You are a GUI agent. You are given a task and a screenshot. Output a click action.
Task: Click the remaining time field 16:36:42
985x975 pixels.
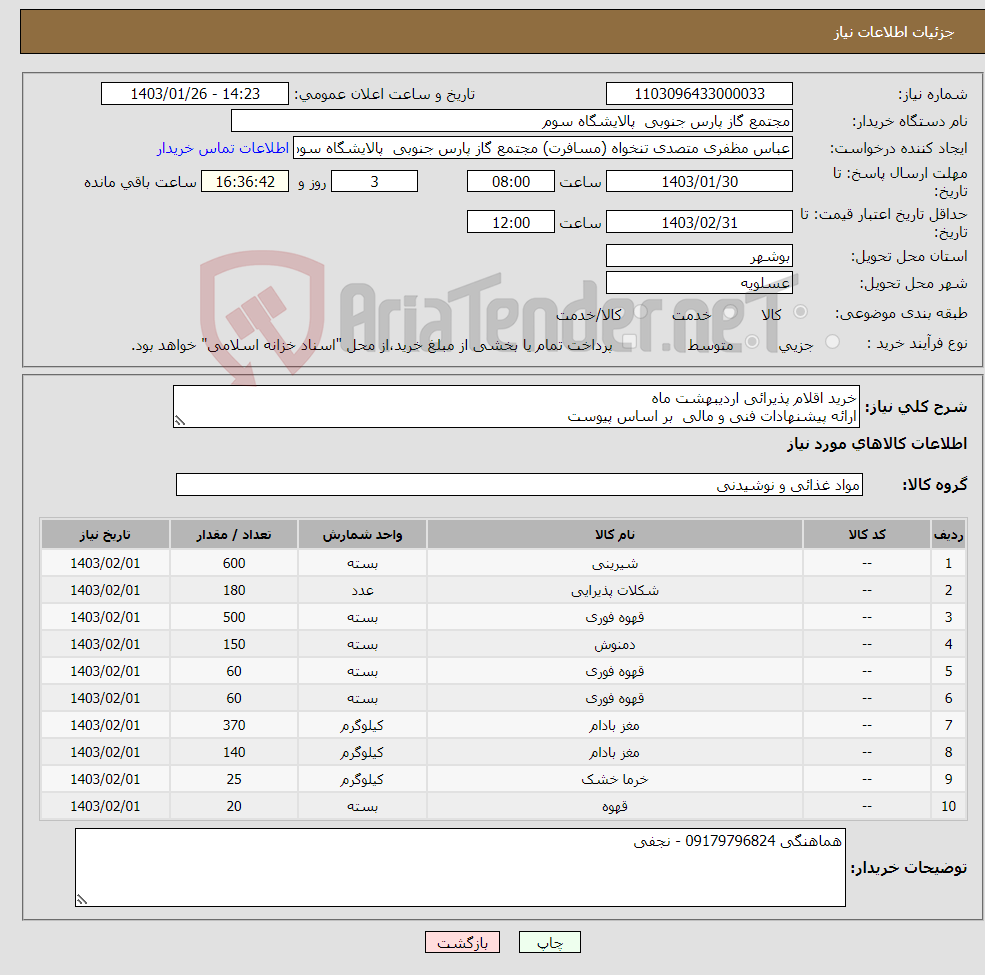coord(245,182)
